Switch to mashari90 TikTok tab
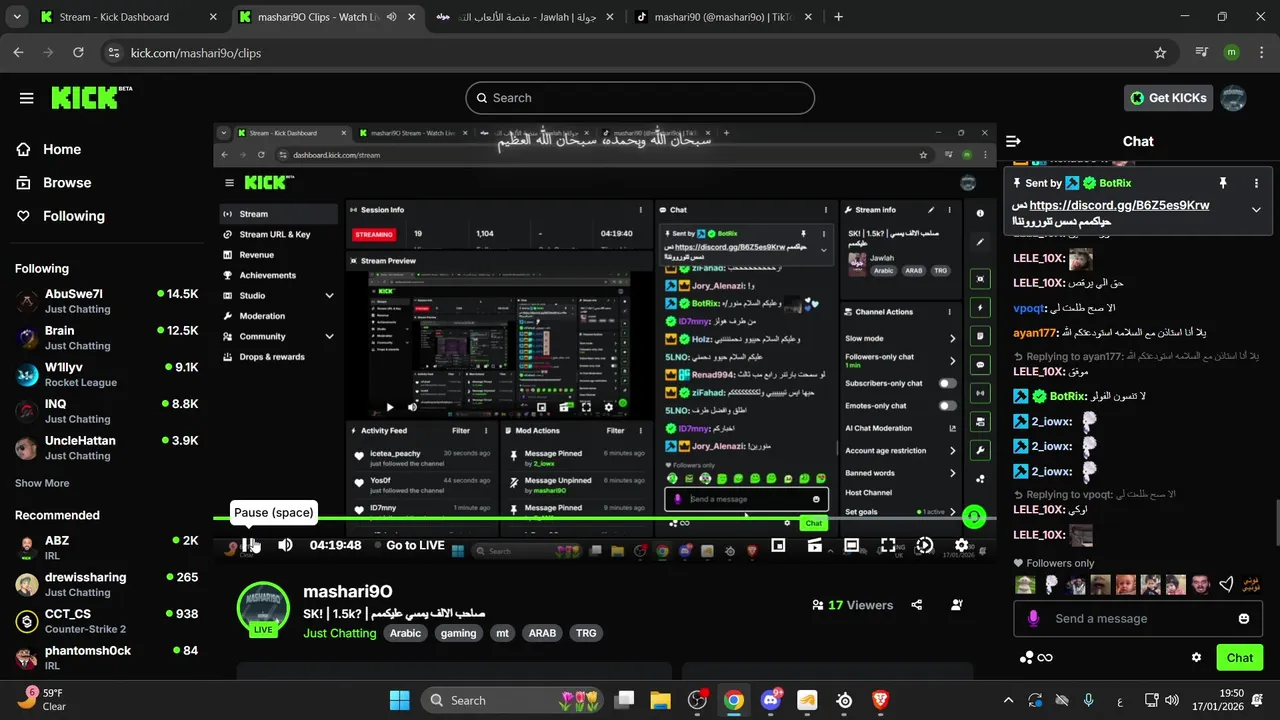 (x=724, y=17)
